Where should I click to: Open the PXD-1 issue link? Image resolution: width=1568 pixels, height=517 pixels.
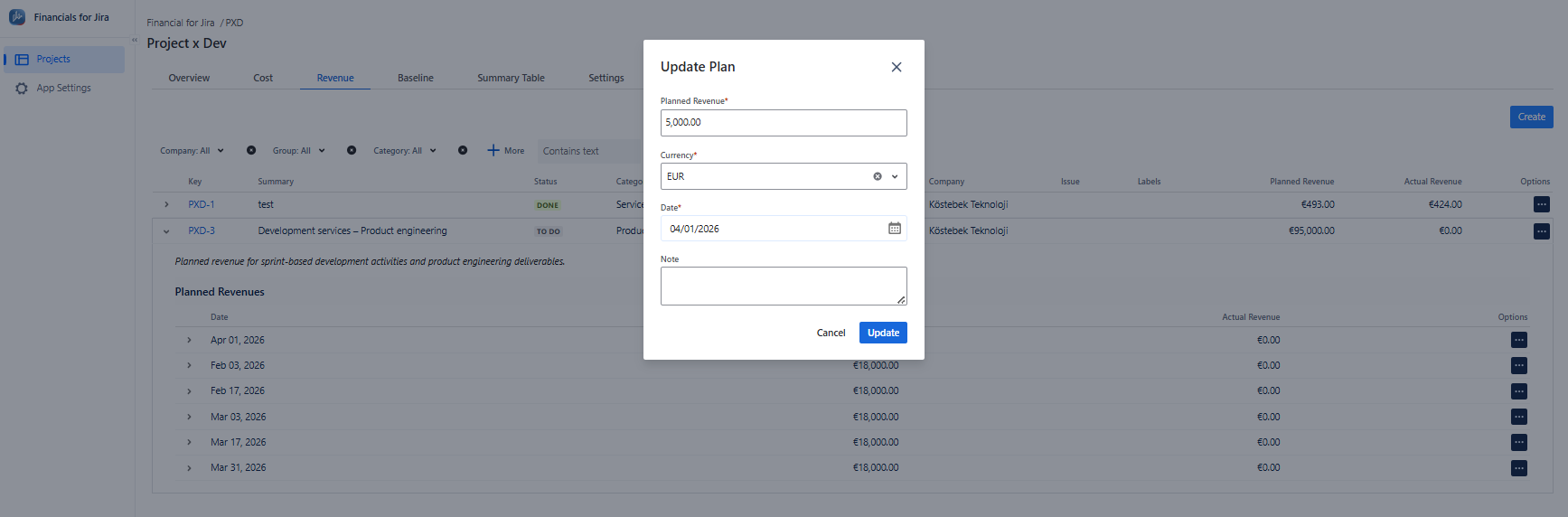point(202,205)
